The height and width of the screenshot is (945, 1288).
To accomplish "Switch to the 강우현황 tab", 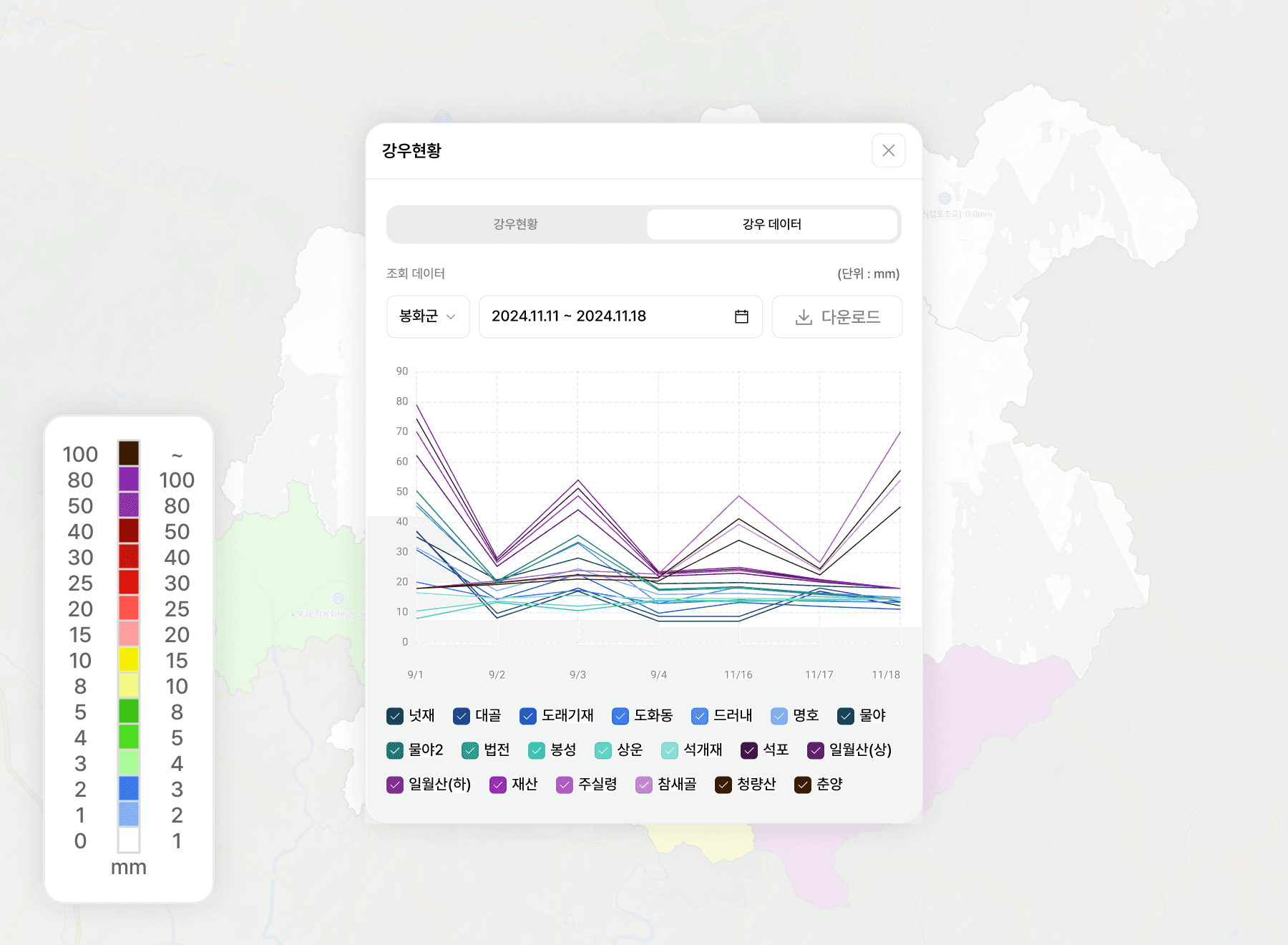I will point(515,224).
